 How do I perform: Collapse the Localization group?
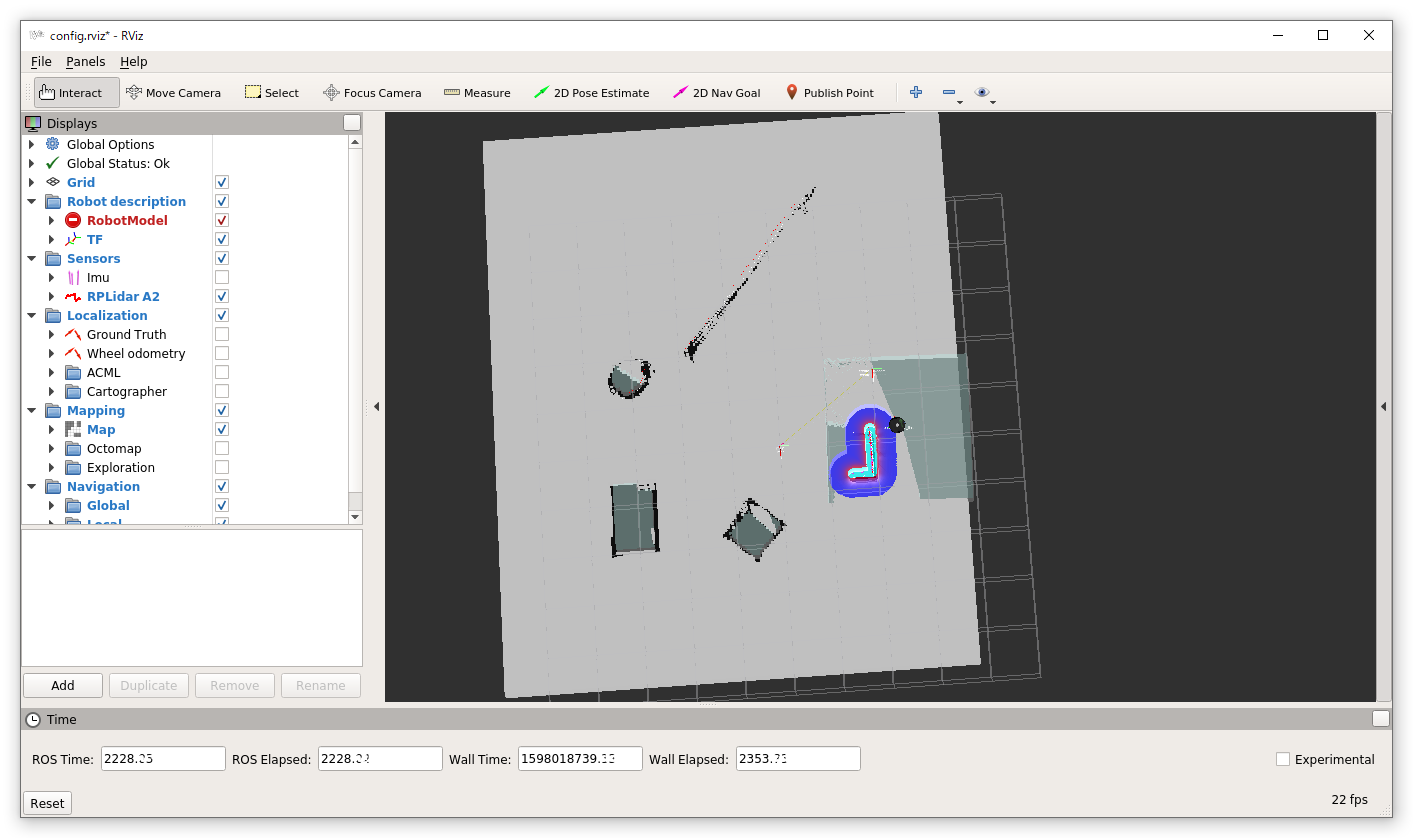click(32, 315)
